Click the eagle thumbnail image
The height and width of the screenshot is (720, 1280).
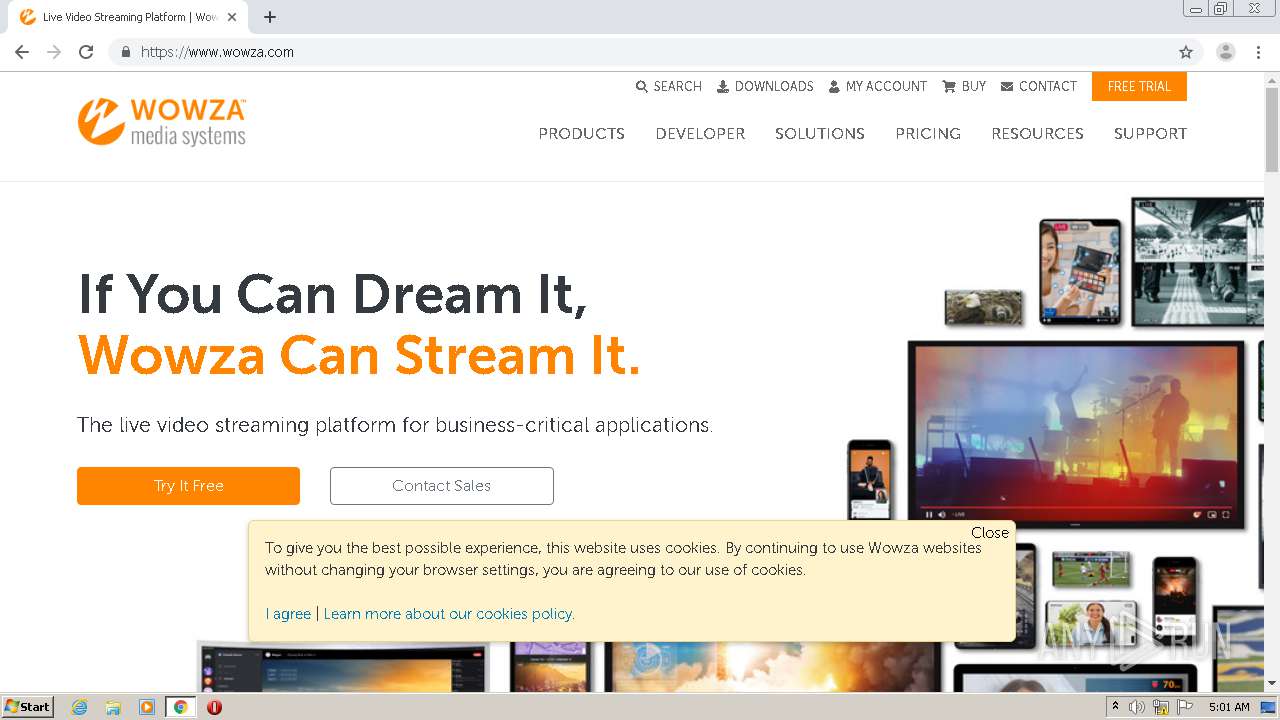point(984,307)
